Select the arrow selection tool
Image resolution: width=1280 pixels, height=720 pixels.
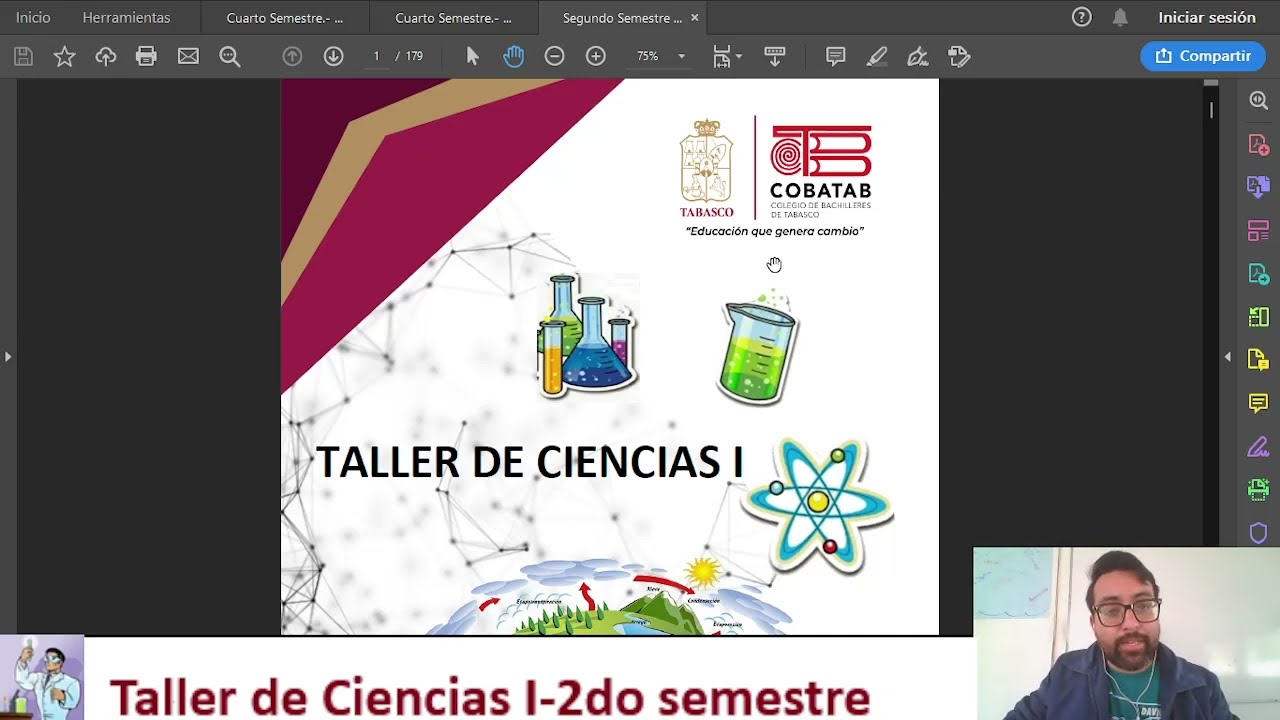[x=473, y=57]
